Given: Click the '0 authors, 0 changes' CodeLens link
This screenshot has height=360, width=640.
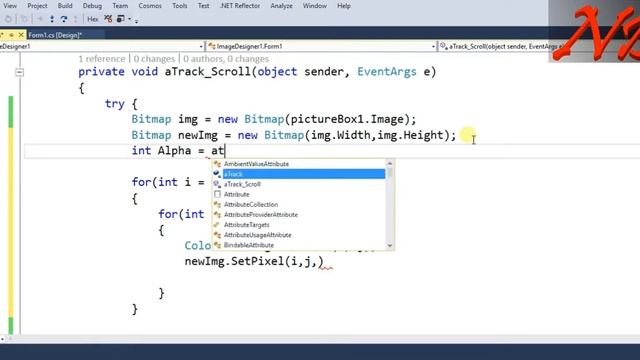Looking at the screenshot, I should 226,59.
